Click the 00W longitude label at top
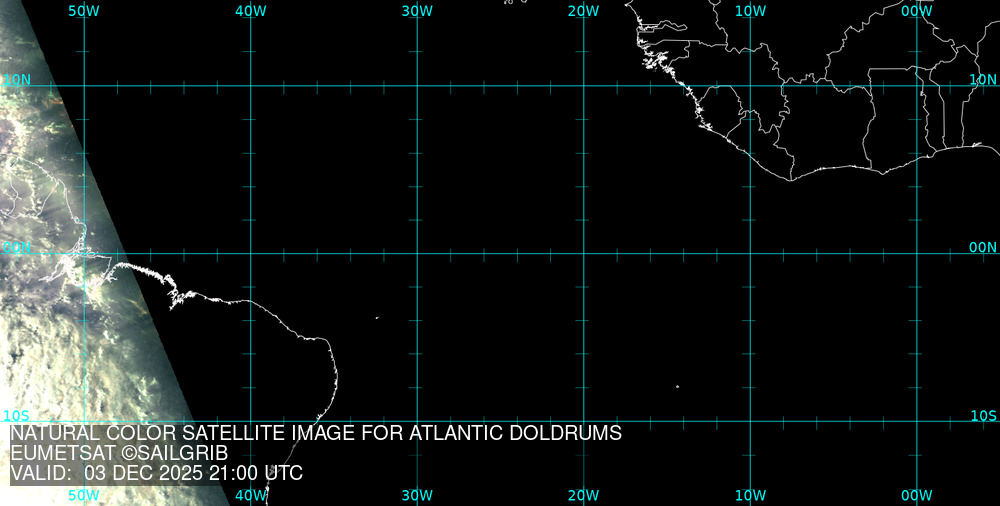Image resolution: width=1000 pixels, height=506 pixels. click(917, 11)
